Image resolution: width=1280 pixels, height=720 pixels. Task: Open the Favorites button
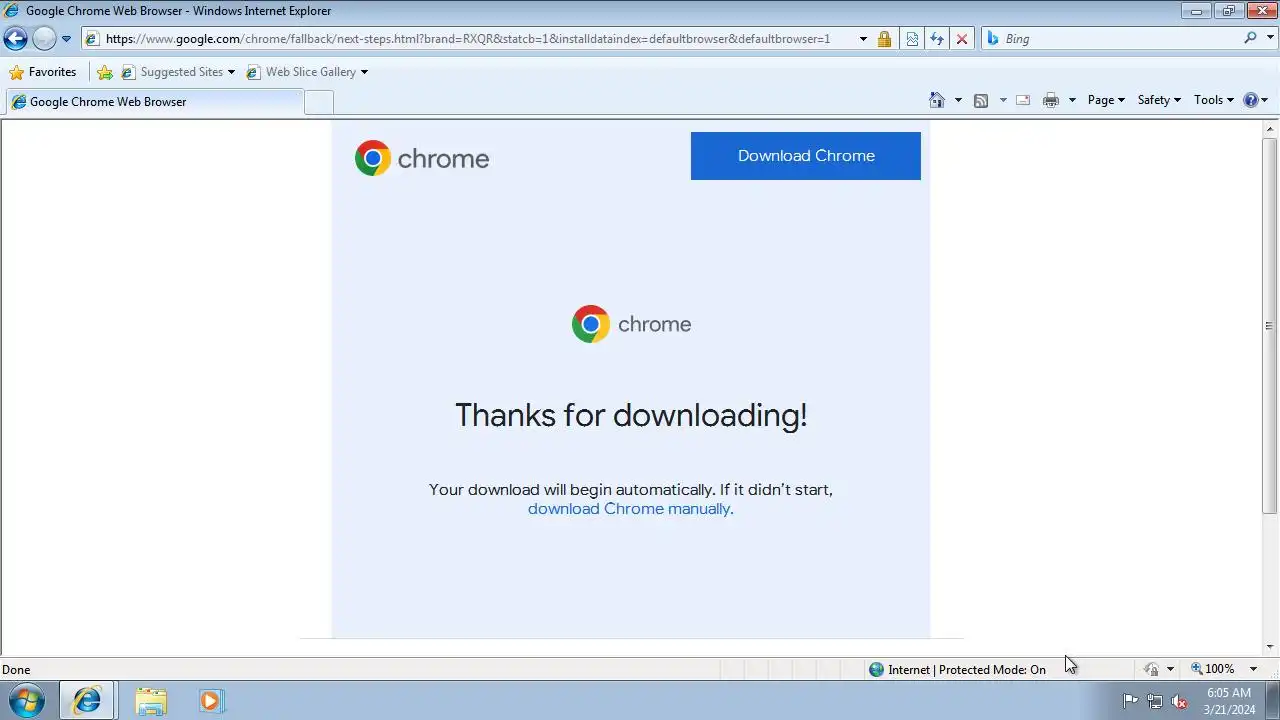pos(42,72)
